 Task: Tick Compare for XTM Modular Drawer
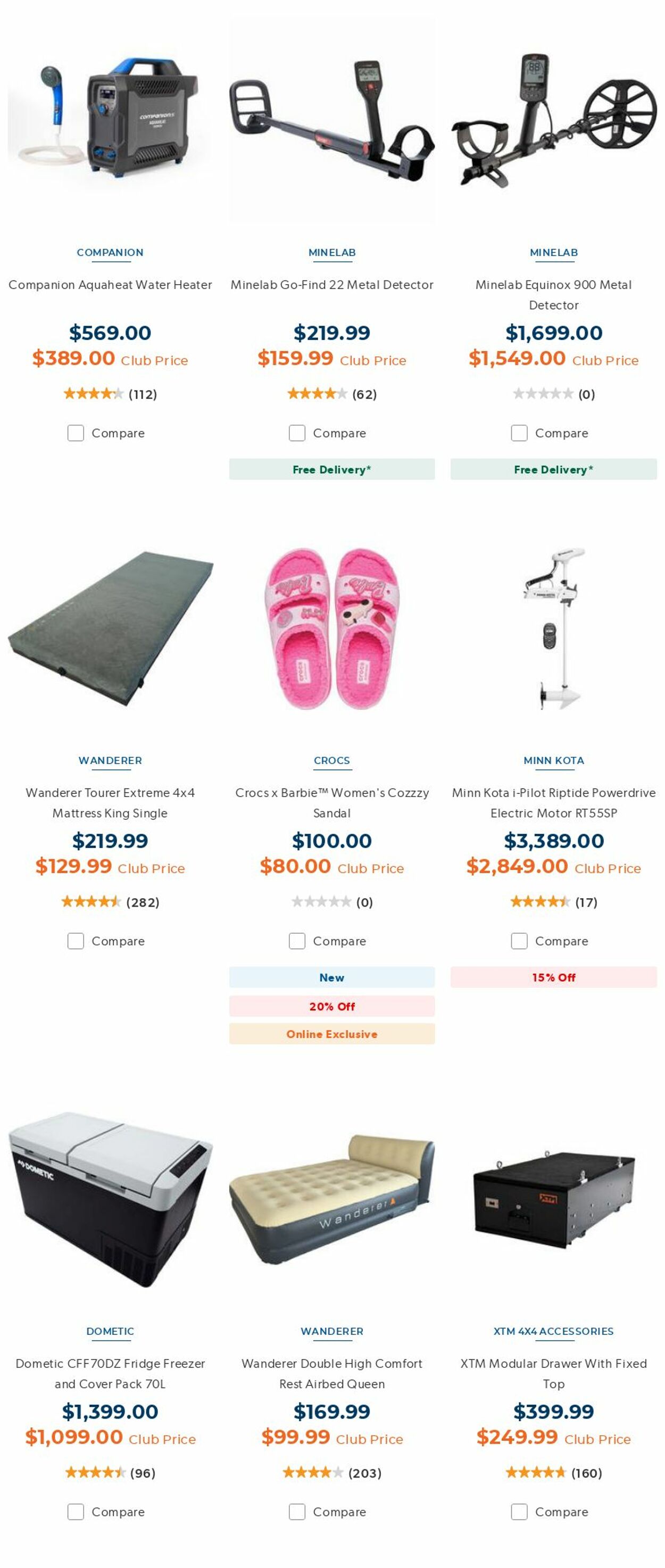tap(519, 1512)
